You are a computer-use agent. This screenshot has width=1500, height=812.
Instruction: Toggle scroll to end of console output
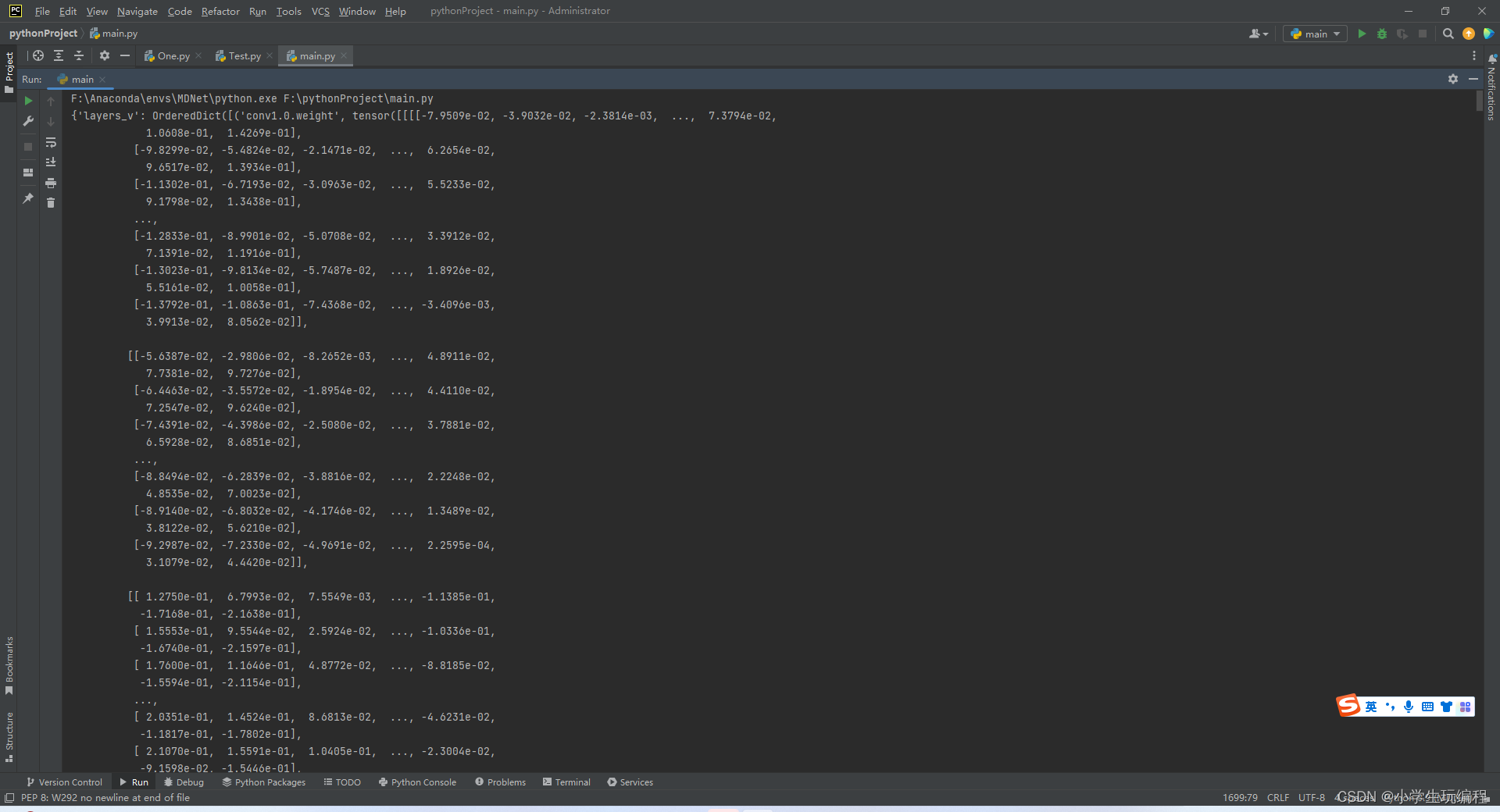tap(51, 162)
